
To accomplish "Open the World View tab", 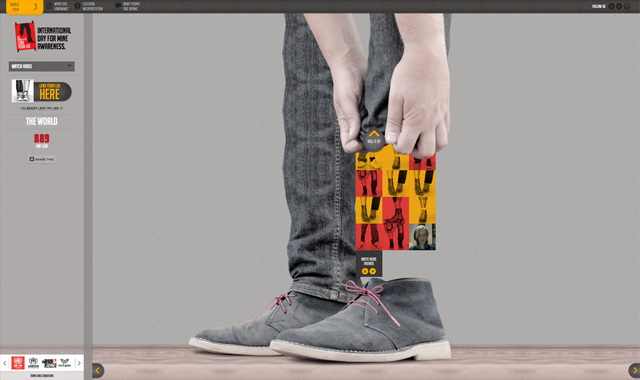I will point(24,7).
